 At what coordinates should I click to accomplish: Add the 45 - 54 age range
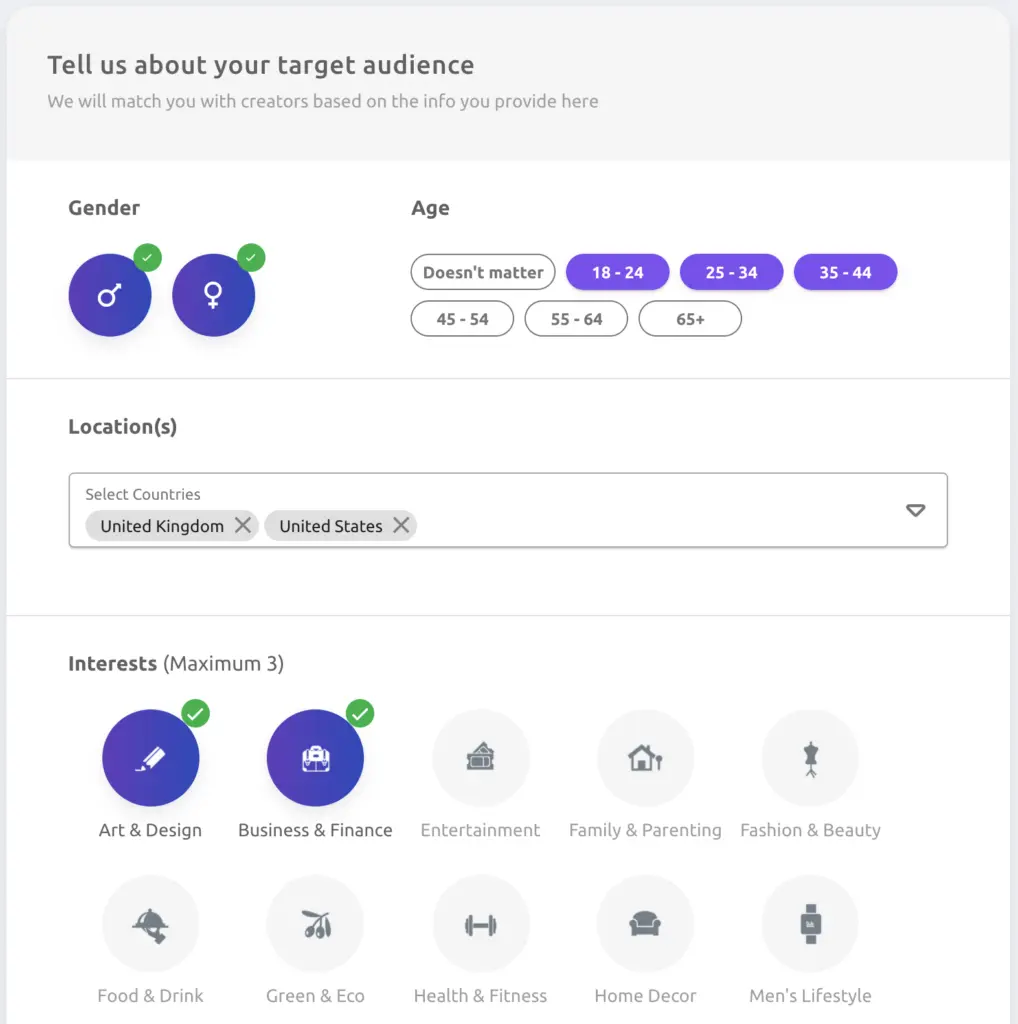coord(462,319)
